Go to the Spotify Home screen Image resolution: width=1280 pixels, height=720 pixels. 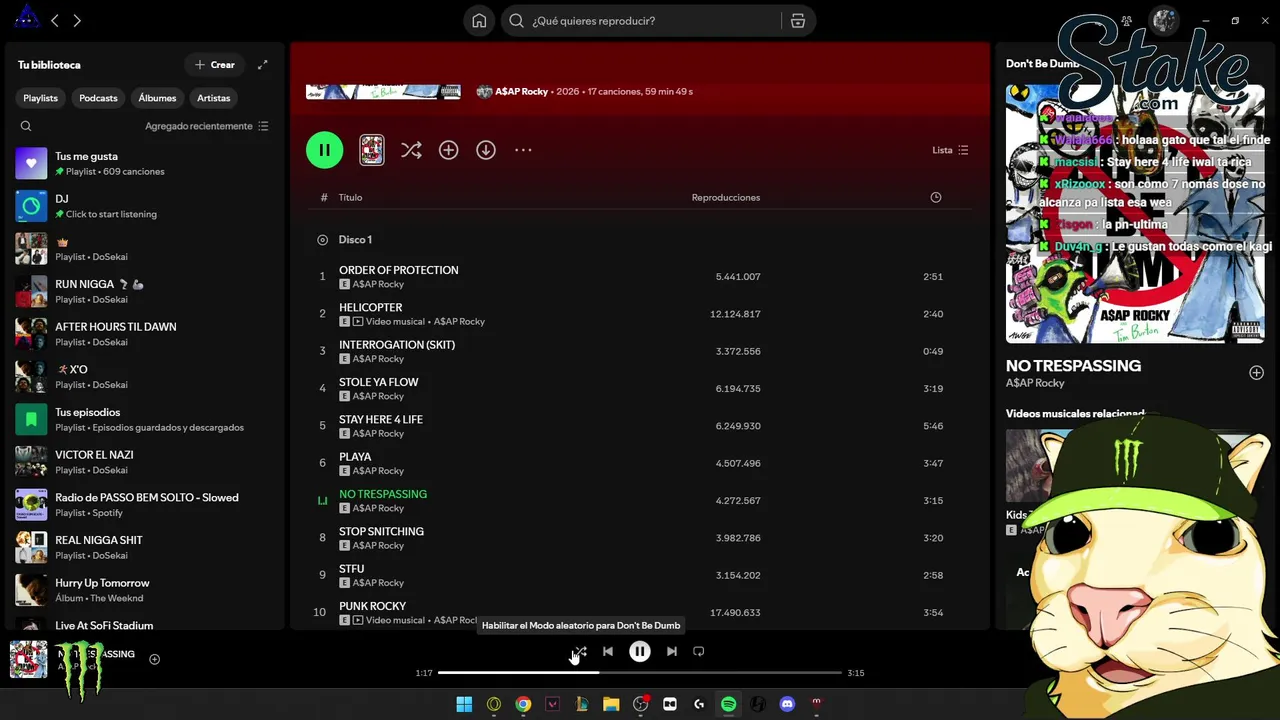(x=479, y=21)
